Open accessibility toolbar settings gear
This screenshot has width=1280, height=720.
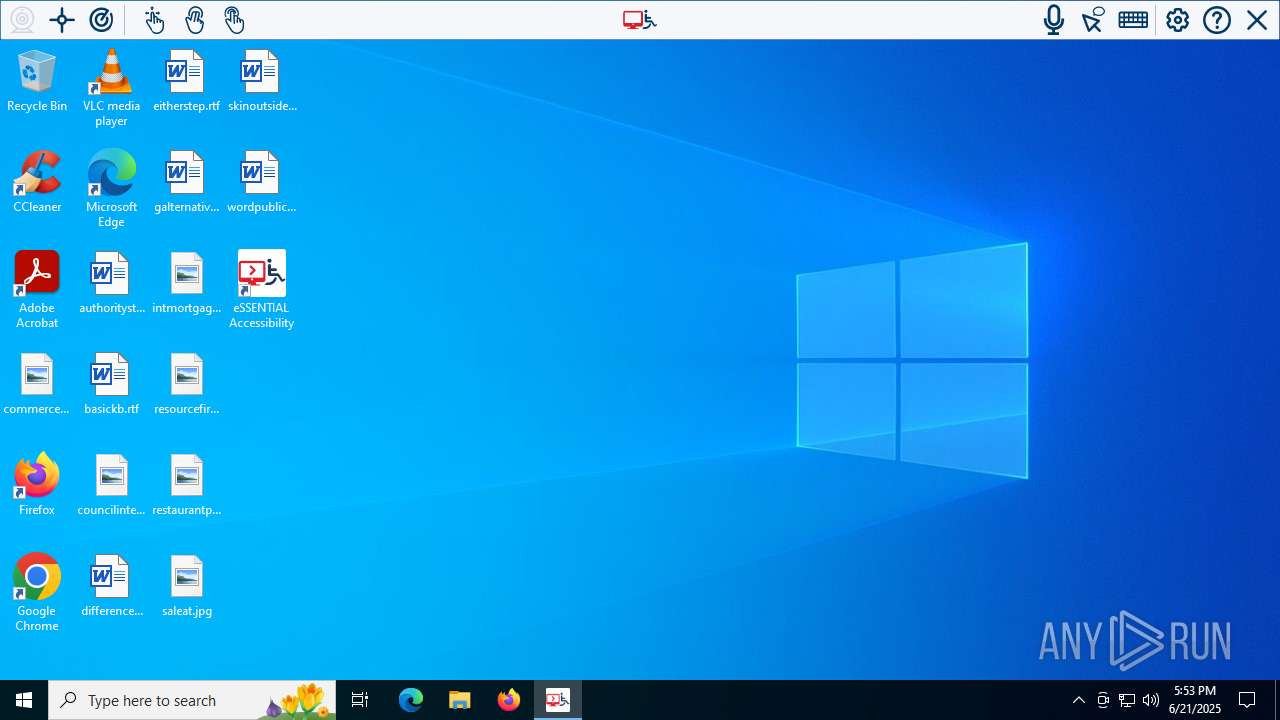tap(1177, 20)
